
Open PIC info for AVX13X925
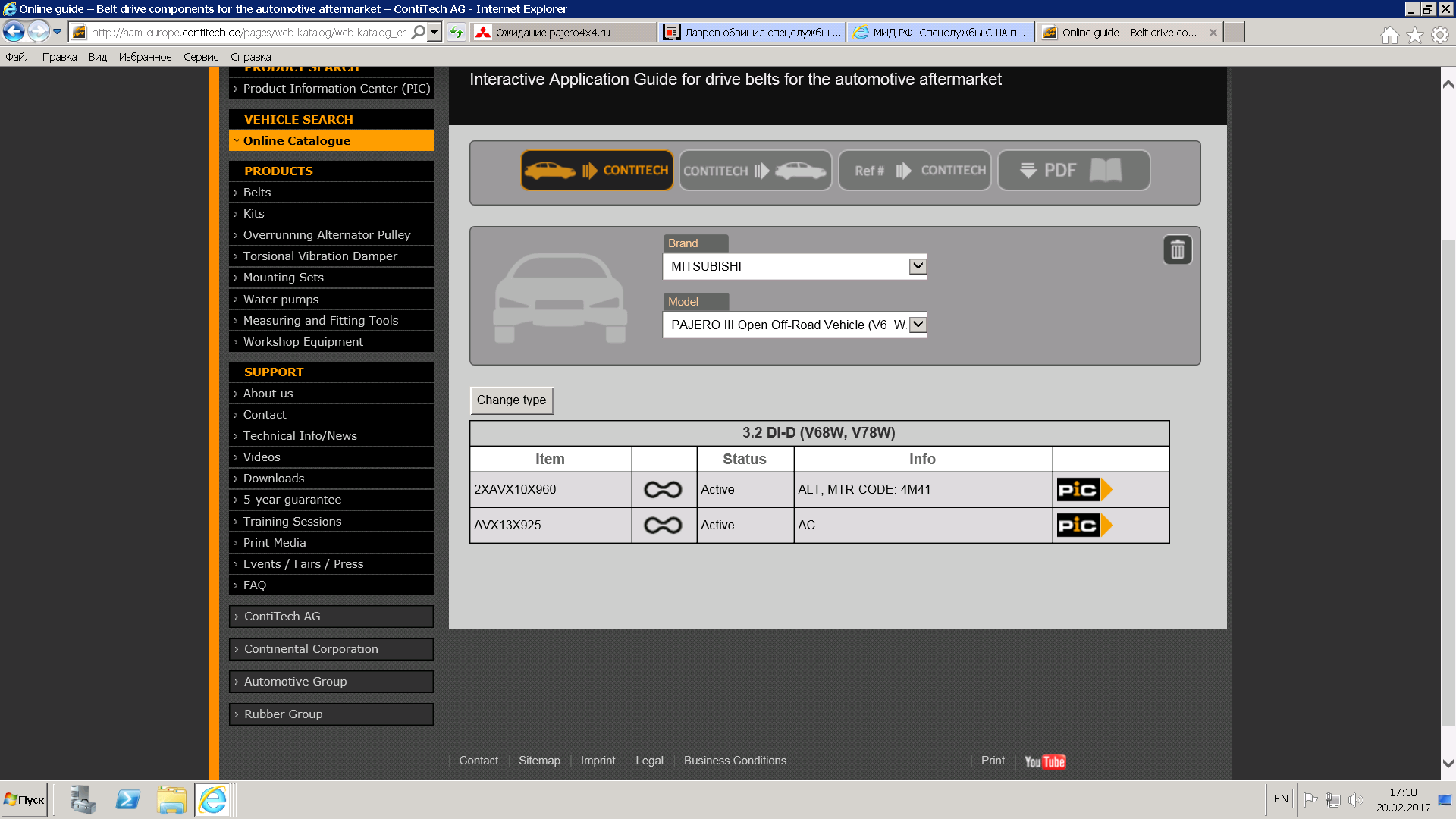1084,526
